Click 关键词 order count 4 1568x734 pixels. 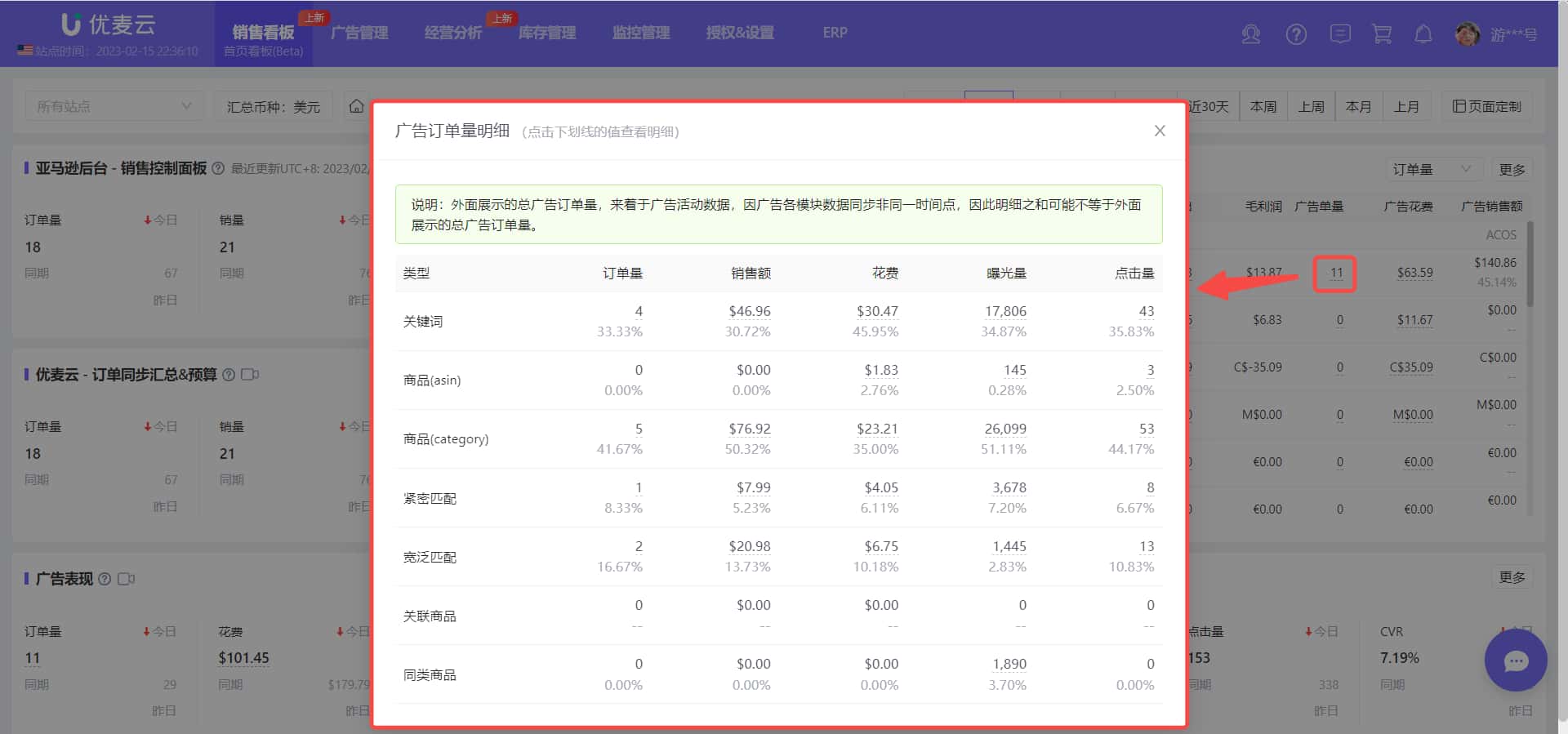(639, 311)
